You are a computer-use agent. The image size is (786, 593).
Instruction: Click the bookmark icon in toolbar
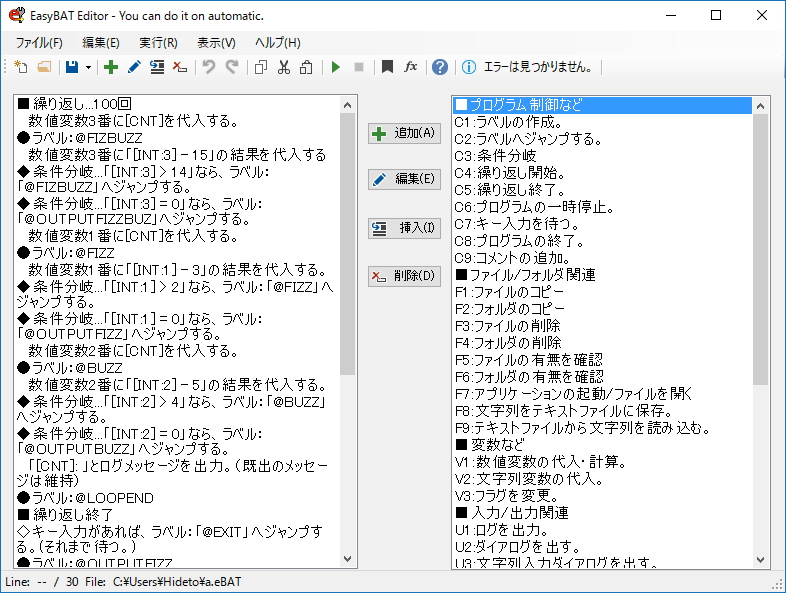point(387,67)
